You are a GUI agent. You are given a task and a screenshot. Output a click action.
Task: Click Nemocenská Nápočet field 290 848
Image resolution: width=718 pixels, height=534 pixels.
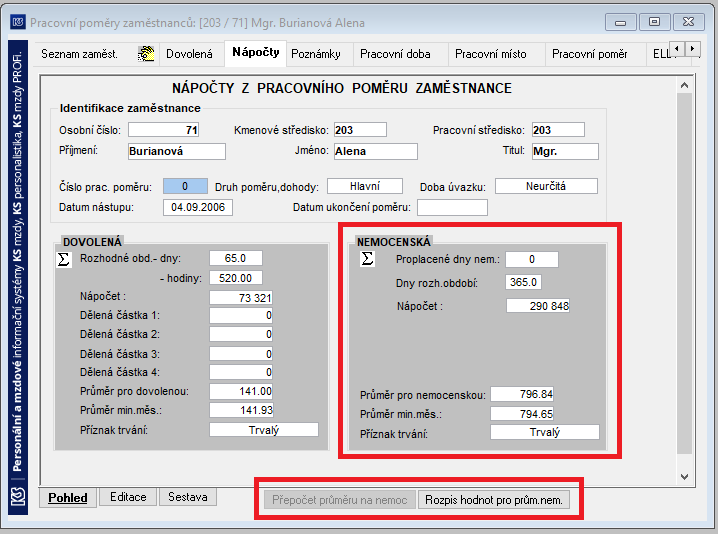538,306
